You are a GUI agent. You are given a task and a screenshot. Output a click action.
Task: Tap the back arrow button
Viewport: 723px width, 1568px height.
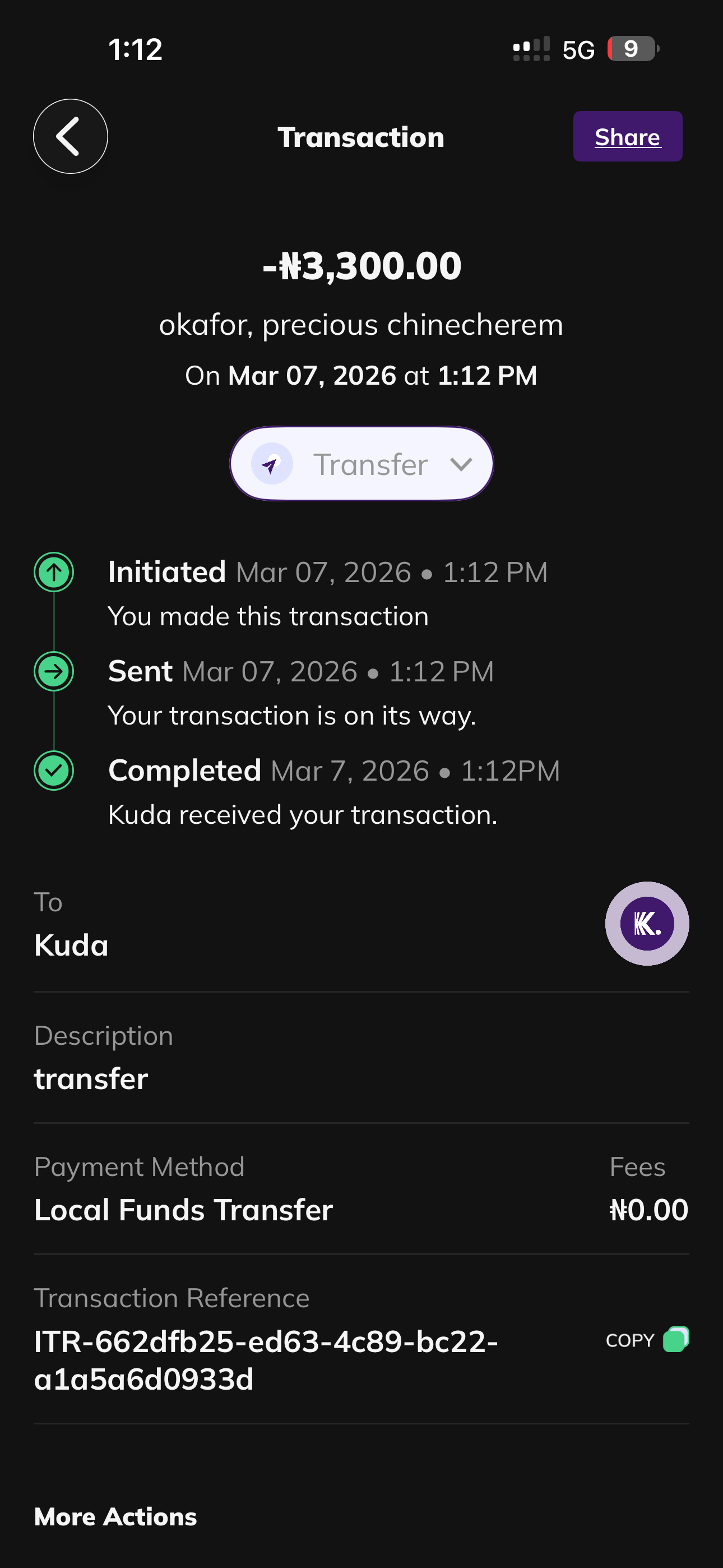(x=71, y=136)
